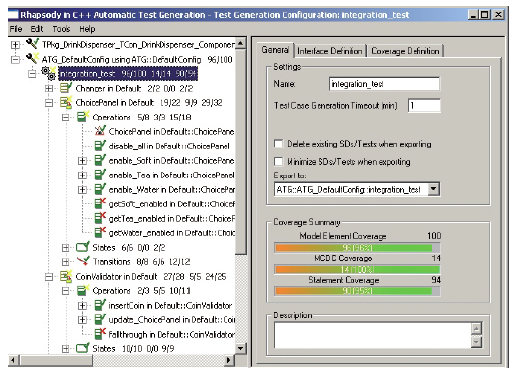Click the enable_Water operation icon
519x377 pixels.
[x=100, y=189]
